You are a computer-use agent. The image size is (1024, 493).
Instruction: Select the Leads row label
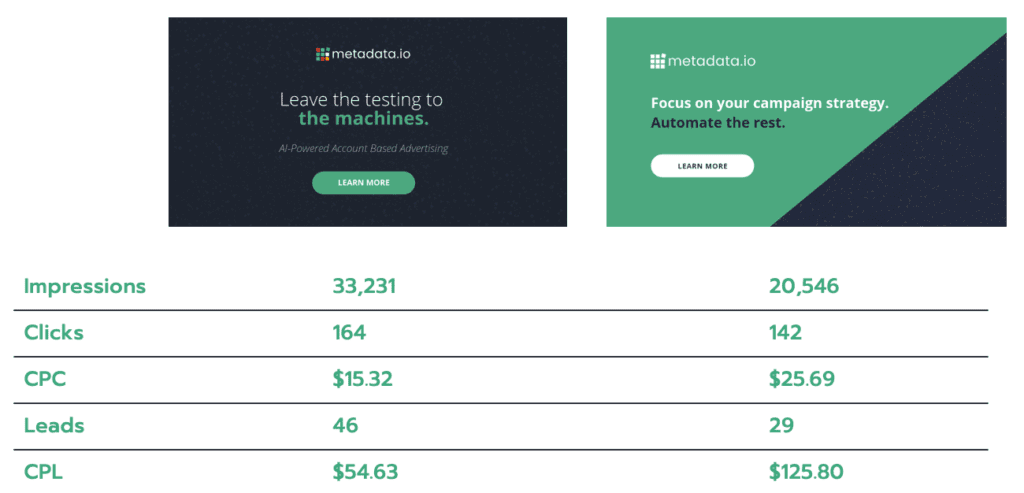[x=54, y=426]
